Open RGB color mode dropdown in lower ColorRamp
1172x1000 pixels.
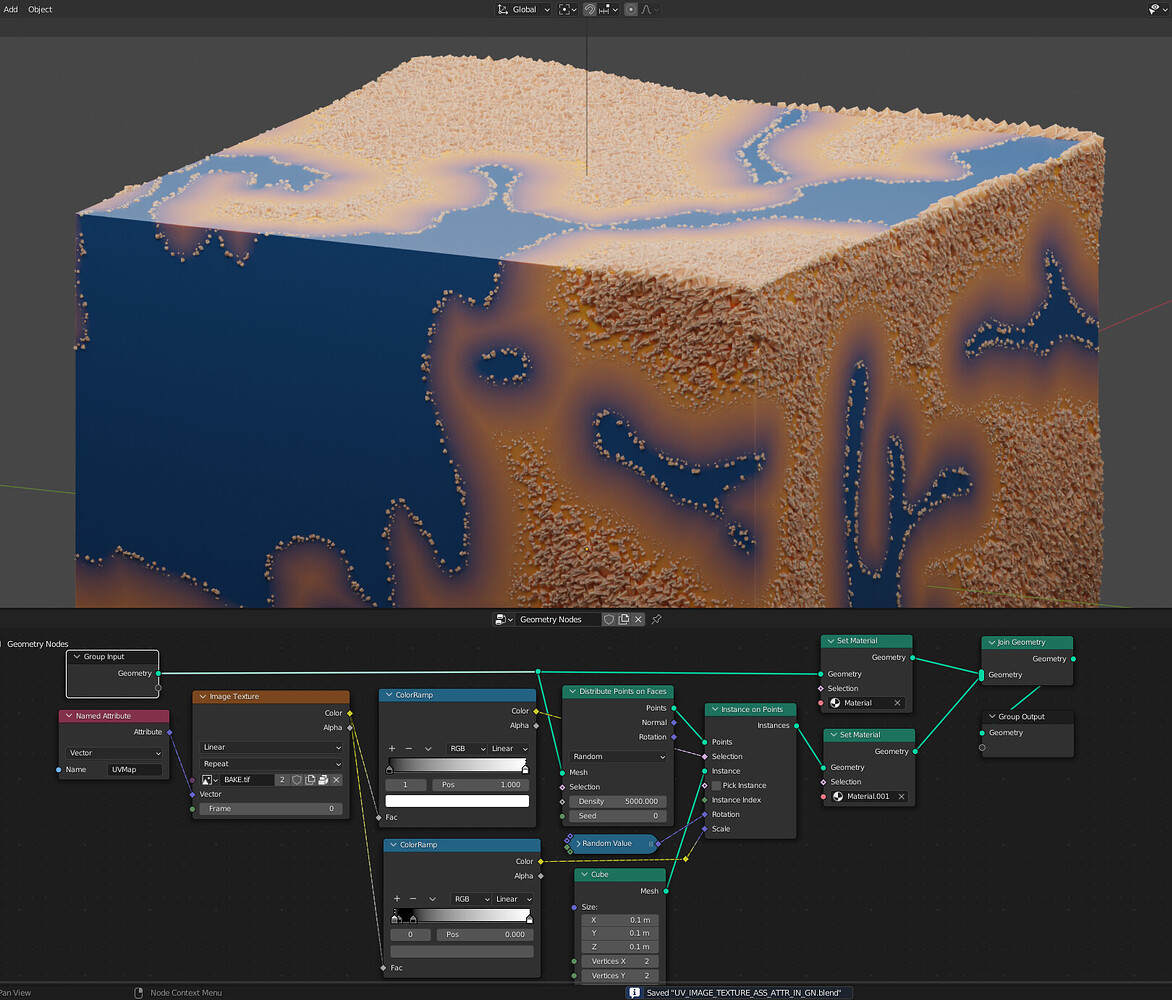click(472, 899)
